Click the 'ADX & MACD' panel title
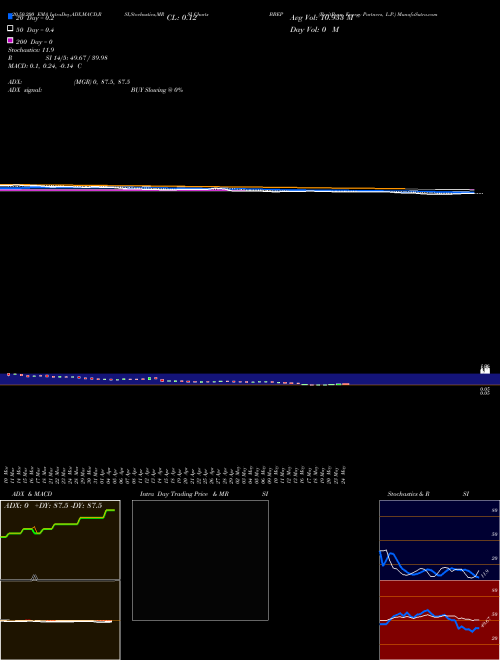The width and height of the screenshot is (500, 660). point(32,494)
